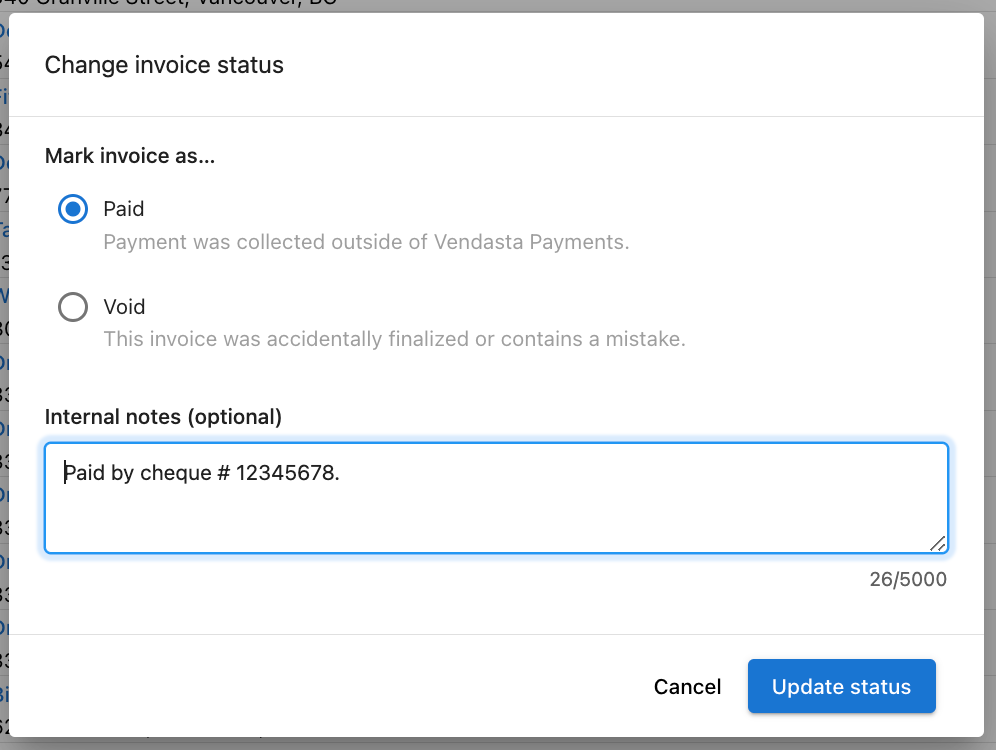Click the notes field resize handle
This screenshot has width=996, height=750.
[x=938, y=543]
